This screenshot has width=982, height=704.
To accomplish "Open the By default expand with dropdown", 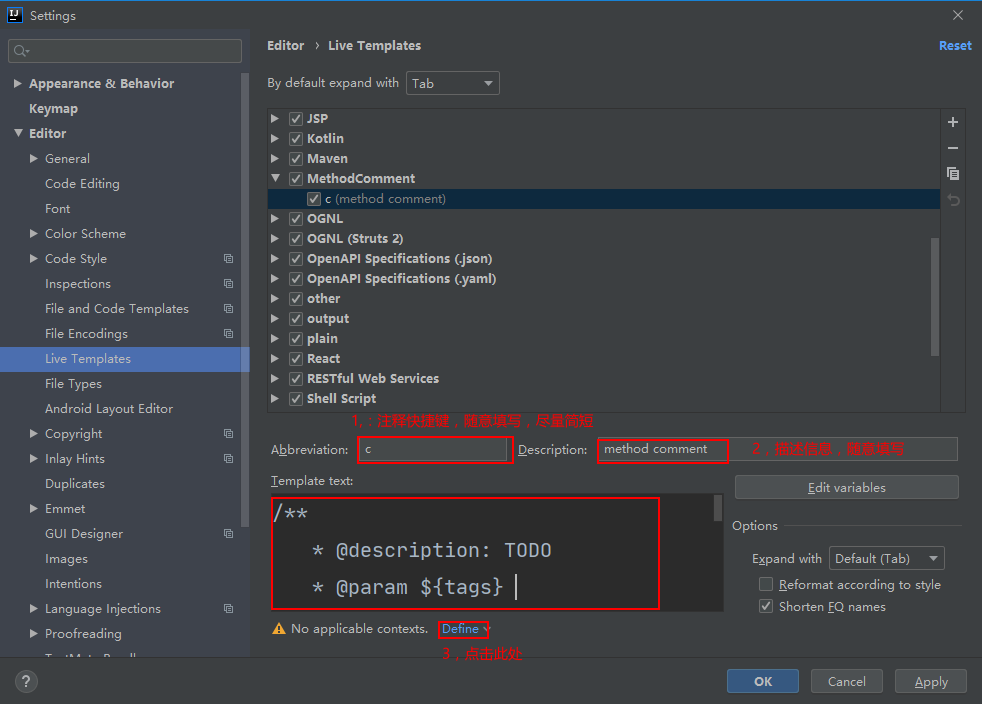I will [452, 83].
